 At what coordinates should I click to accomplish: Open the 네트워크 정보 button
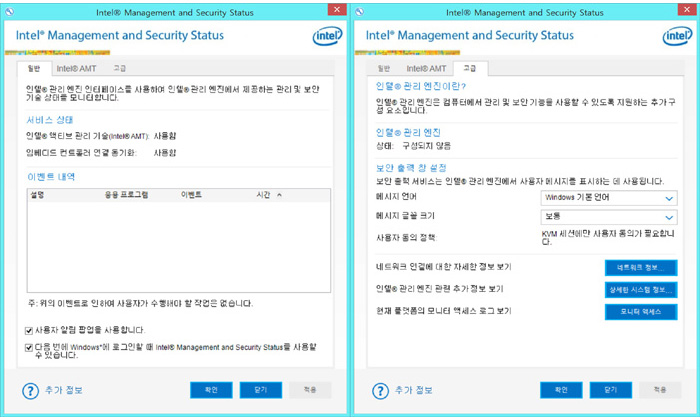(641, 268)
